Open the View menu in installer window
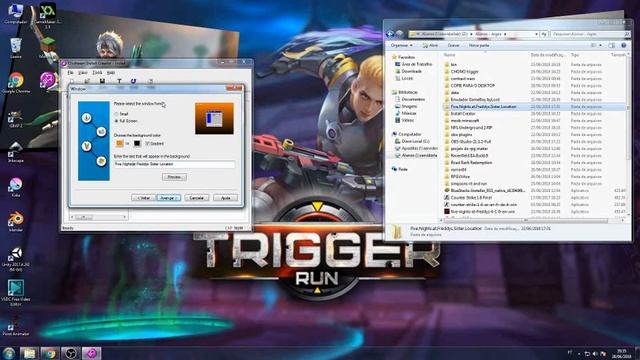Screen dimensions: 640x360 [82, 73]
